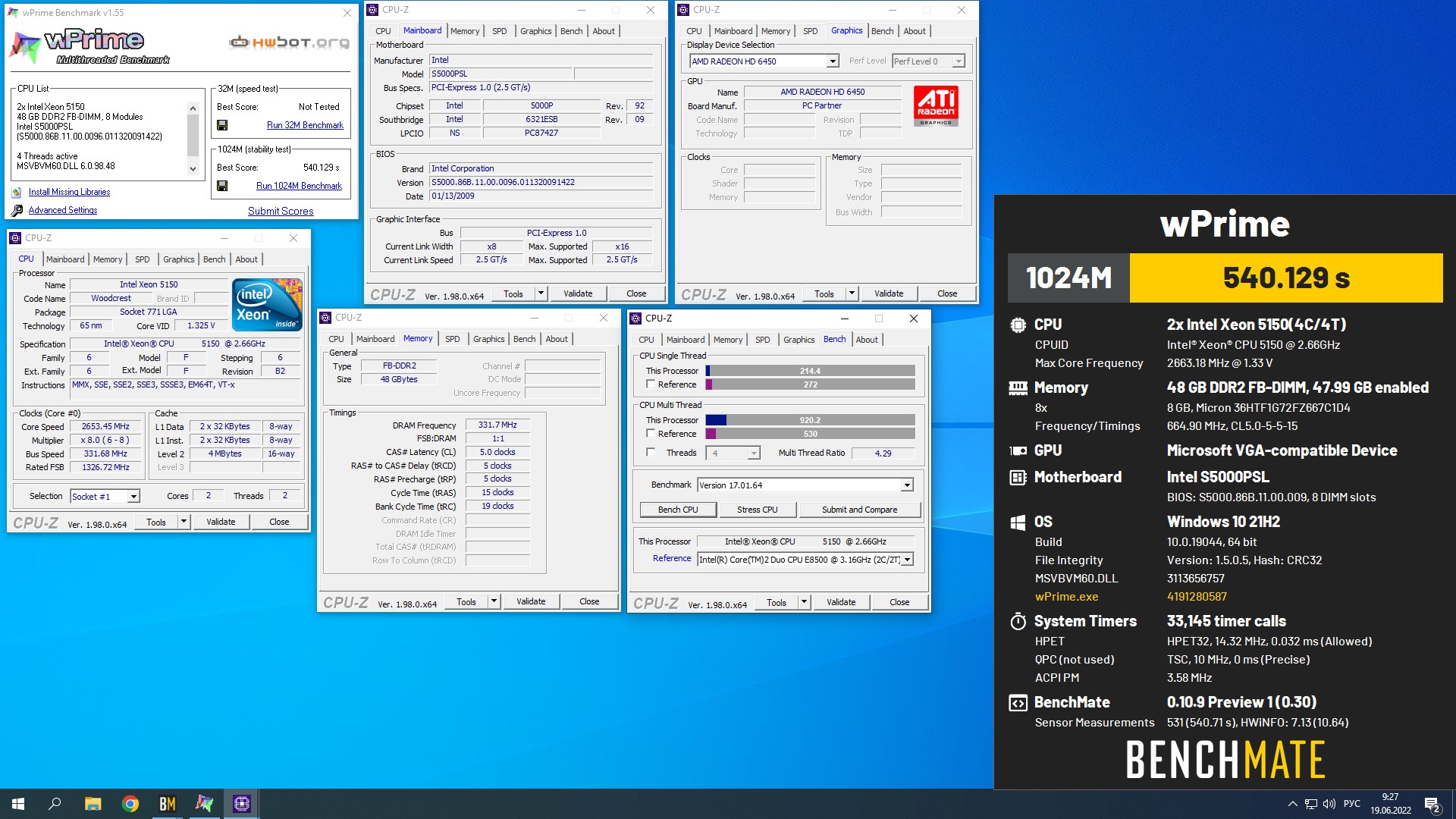Click the CPU chip icon in BenchMate panel
The height and width of the screenshot is (819, 1456).
pyautogui.click(x=1018, y=325)
